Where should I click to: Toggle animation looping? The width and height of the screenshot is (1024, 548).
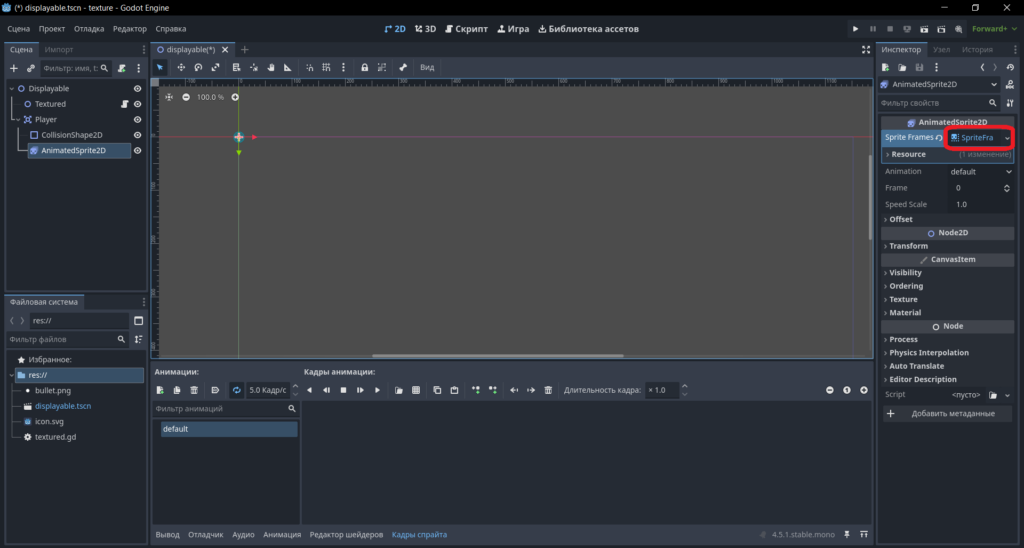pos(236,390)
